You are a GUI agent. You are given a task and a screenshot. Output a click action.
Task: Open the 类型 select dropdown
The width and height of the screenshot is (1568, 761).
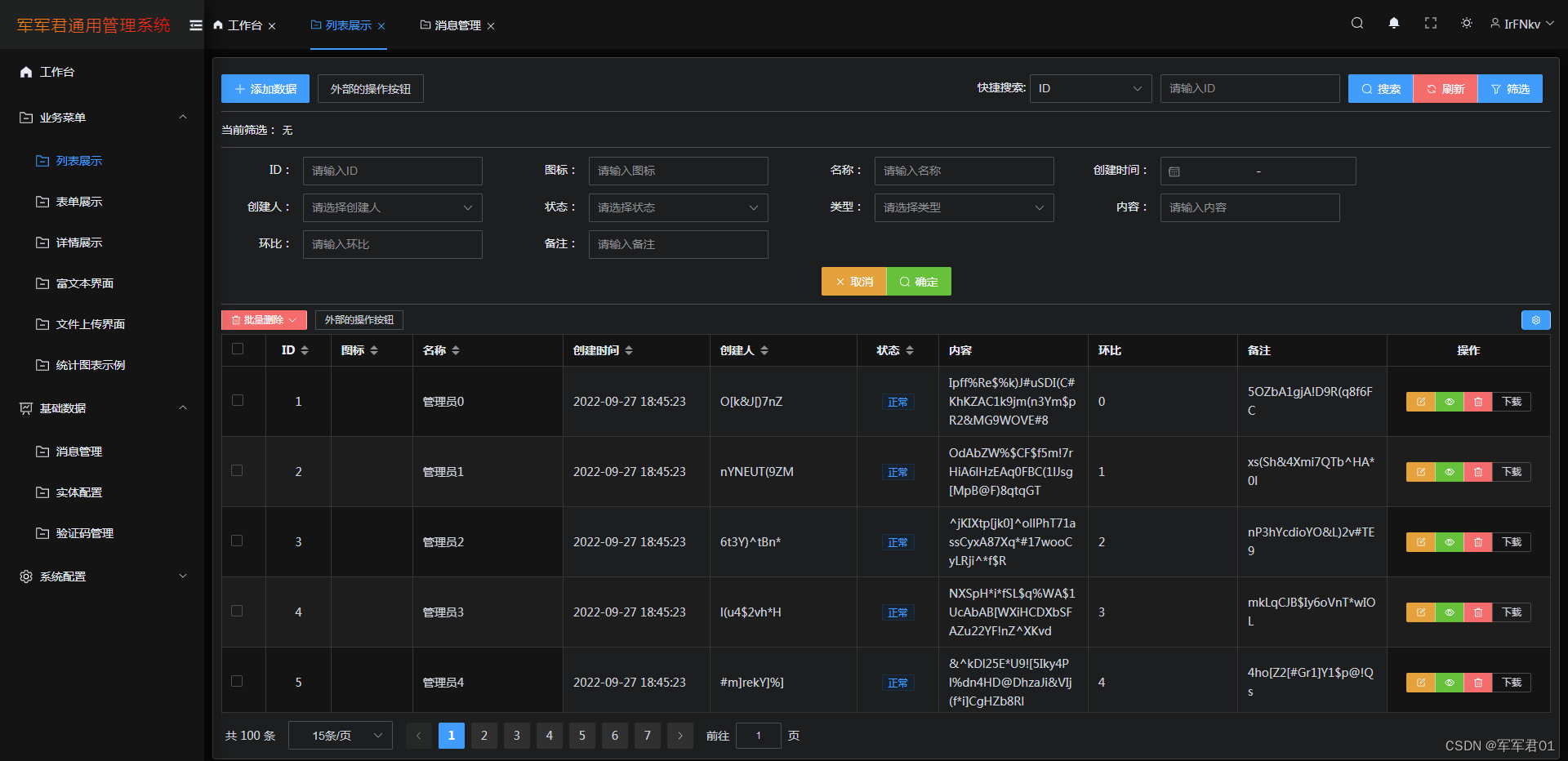click(x=964, y=207)
